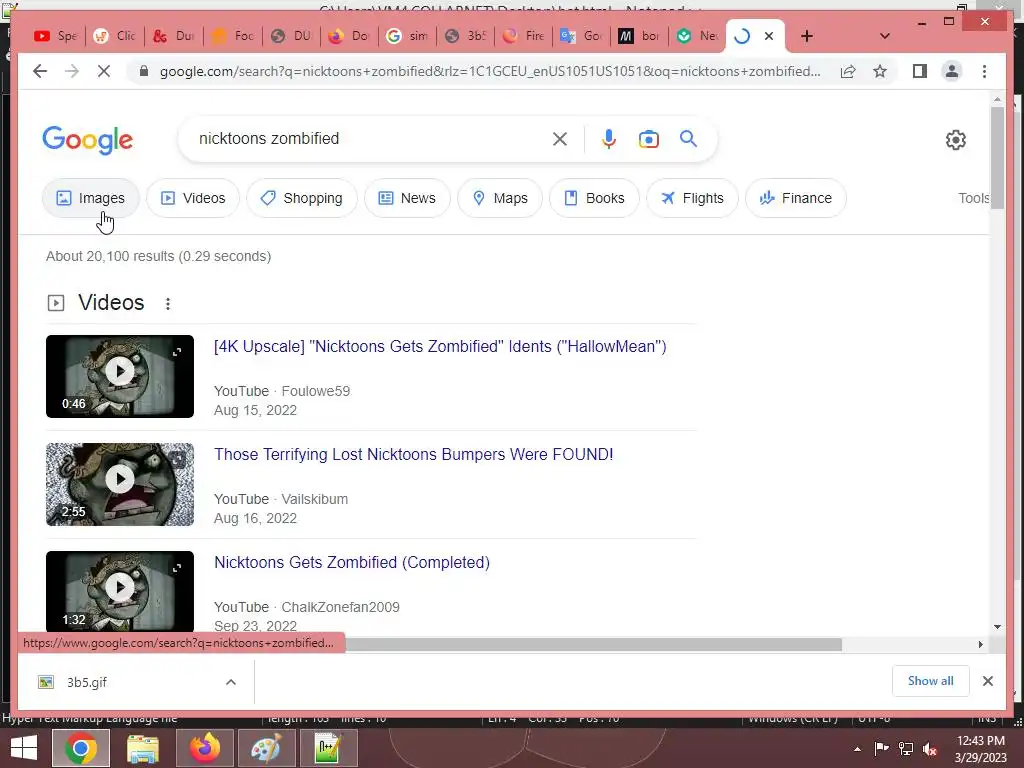Click the Google logo
Image resolution: width=1024 pixels, height=768 pixels.
point(88,139)
